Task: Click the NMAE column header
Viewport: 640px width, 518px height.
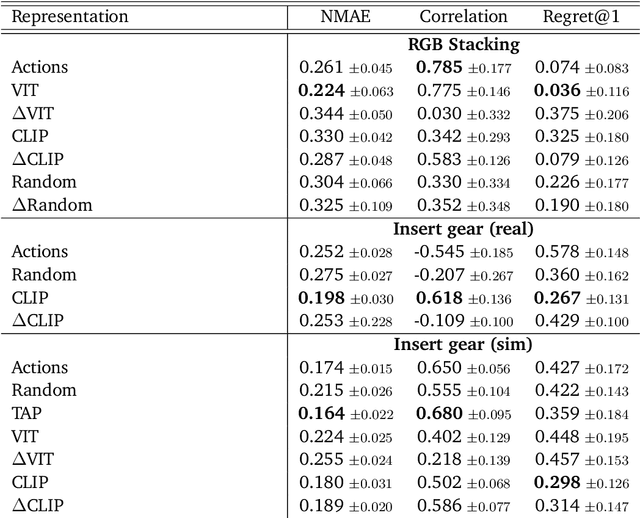Action: pyautogui.click(x=346, y=17)
